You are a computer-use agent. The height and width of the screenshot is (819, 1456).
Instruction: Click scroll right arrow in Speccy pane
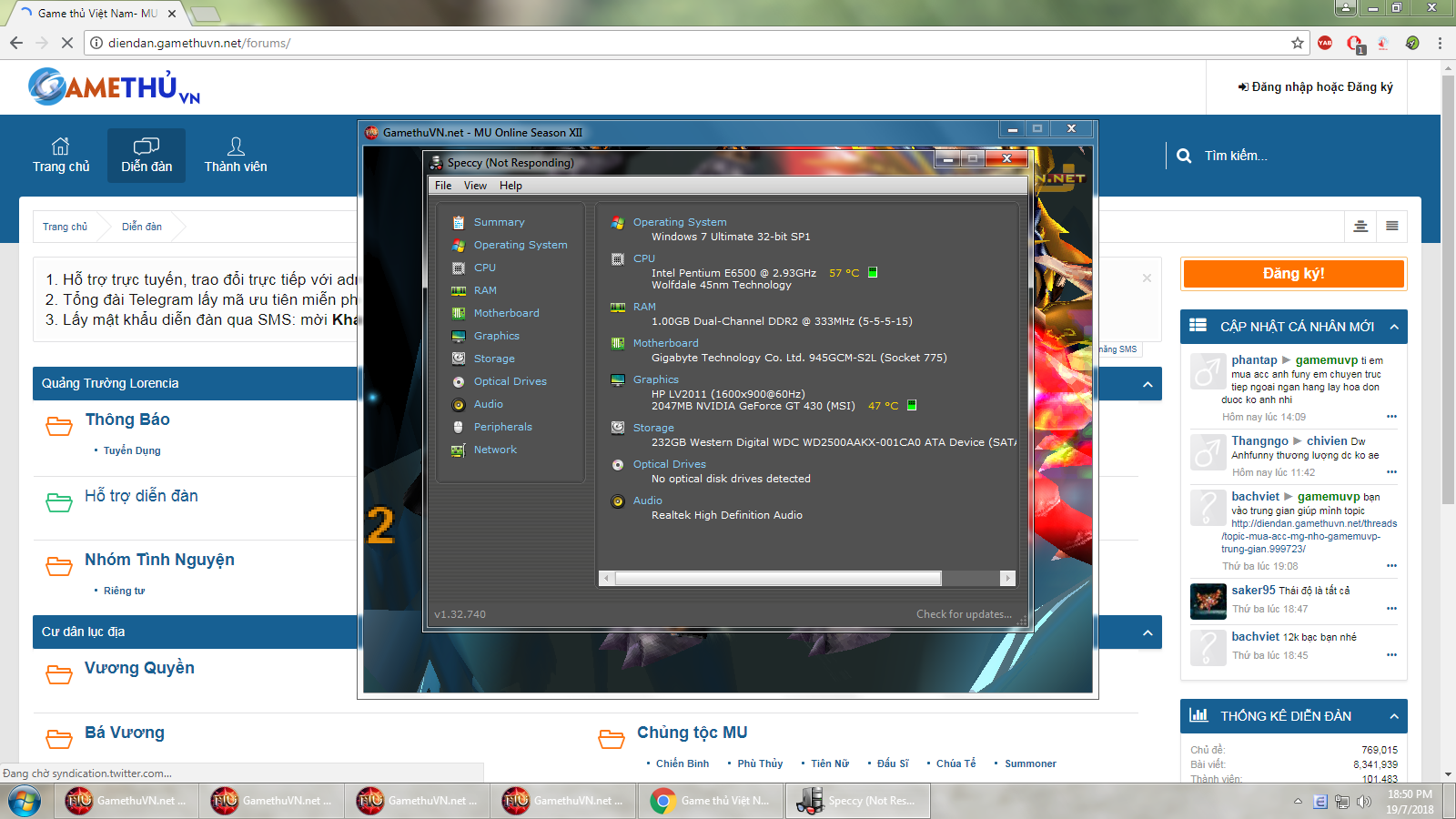pos(1006,579)
